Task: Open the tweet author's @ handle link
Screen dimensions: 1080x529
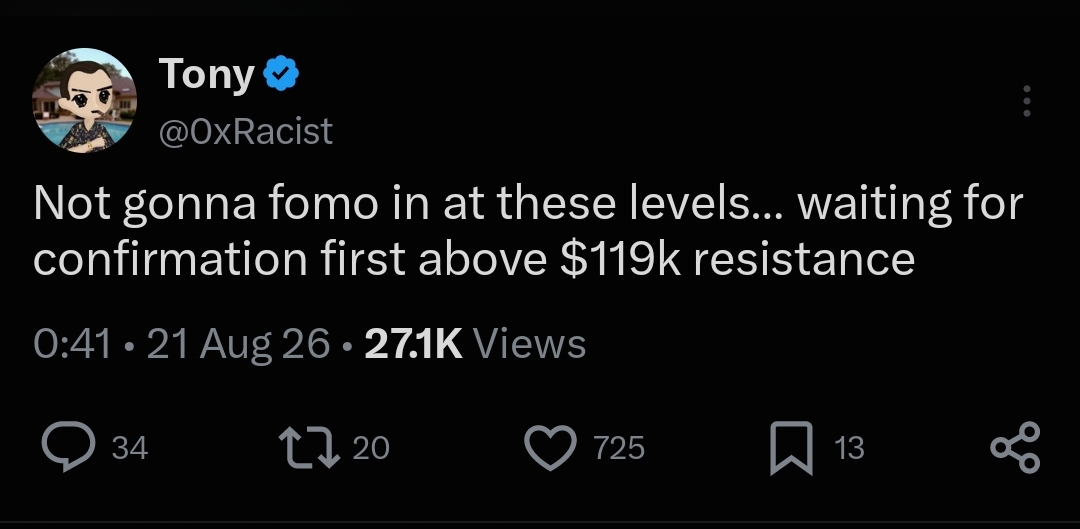Action: 246,131
